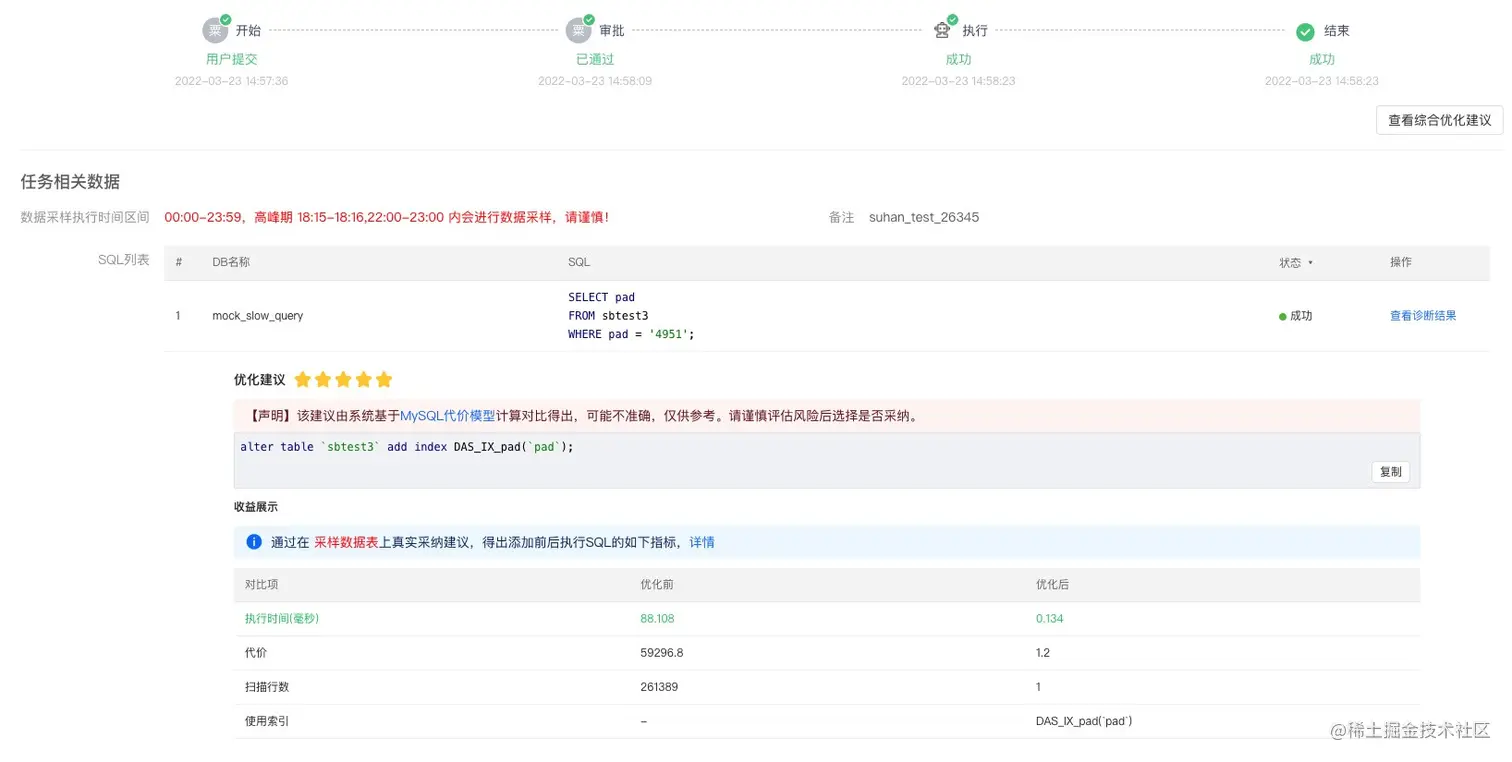Open the MySQL代价模型 link
1512x762 pixels.
coord(448,415)
